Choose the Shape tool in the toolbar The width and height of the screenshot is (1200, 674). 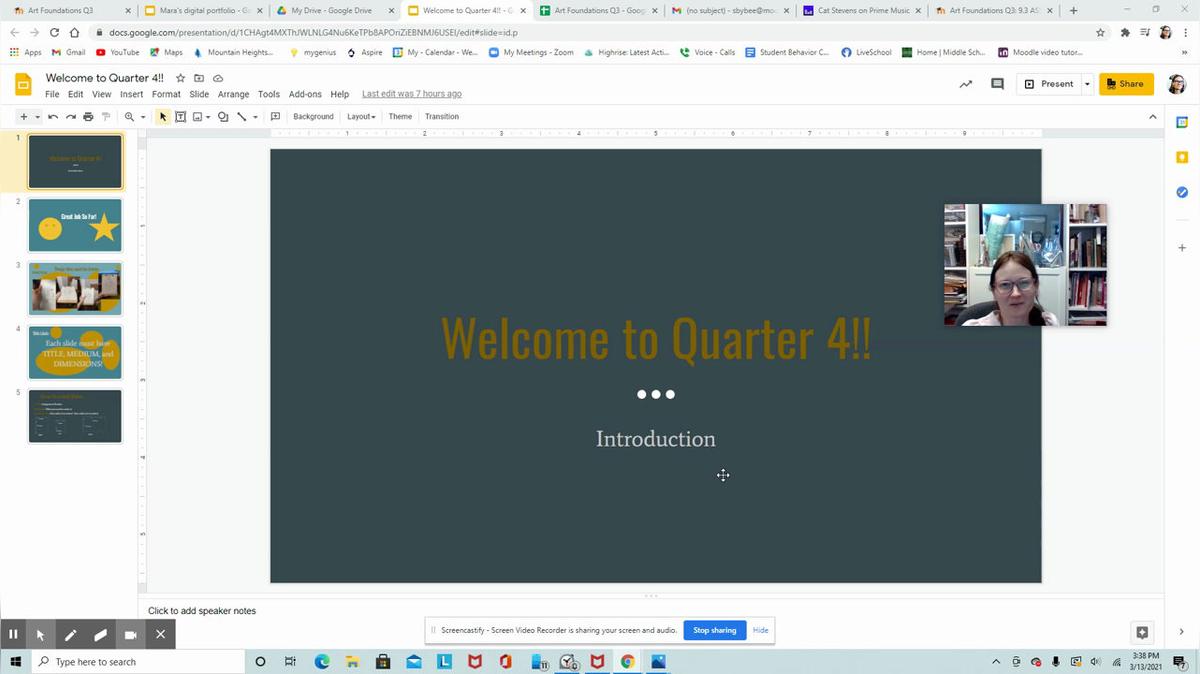point(222,117)
